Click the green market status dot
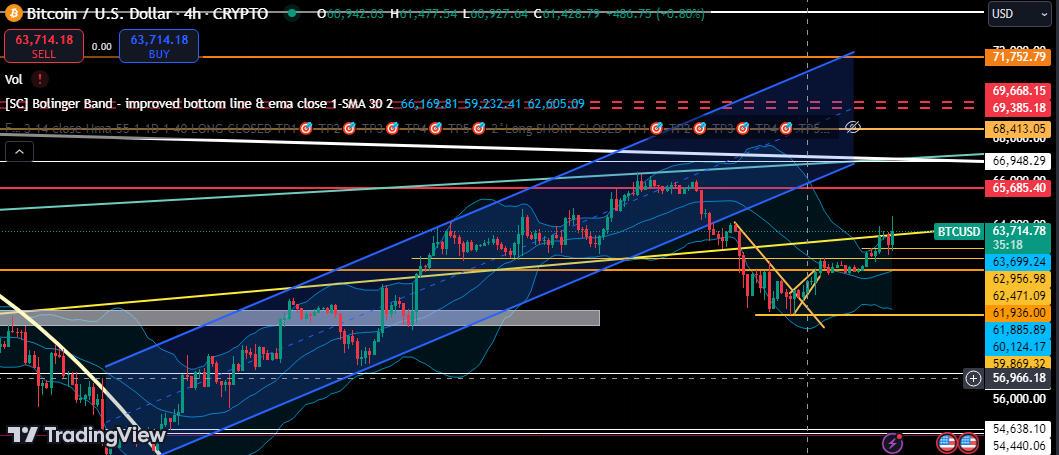Viewport: 1059px width, 455px height. click(290, 15)
